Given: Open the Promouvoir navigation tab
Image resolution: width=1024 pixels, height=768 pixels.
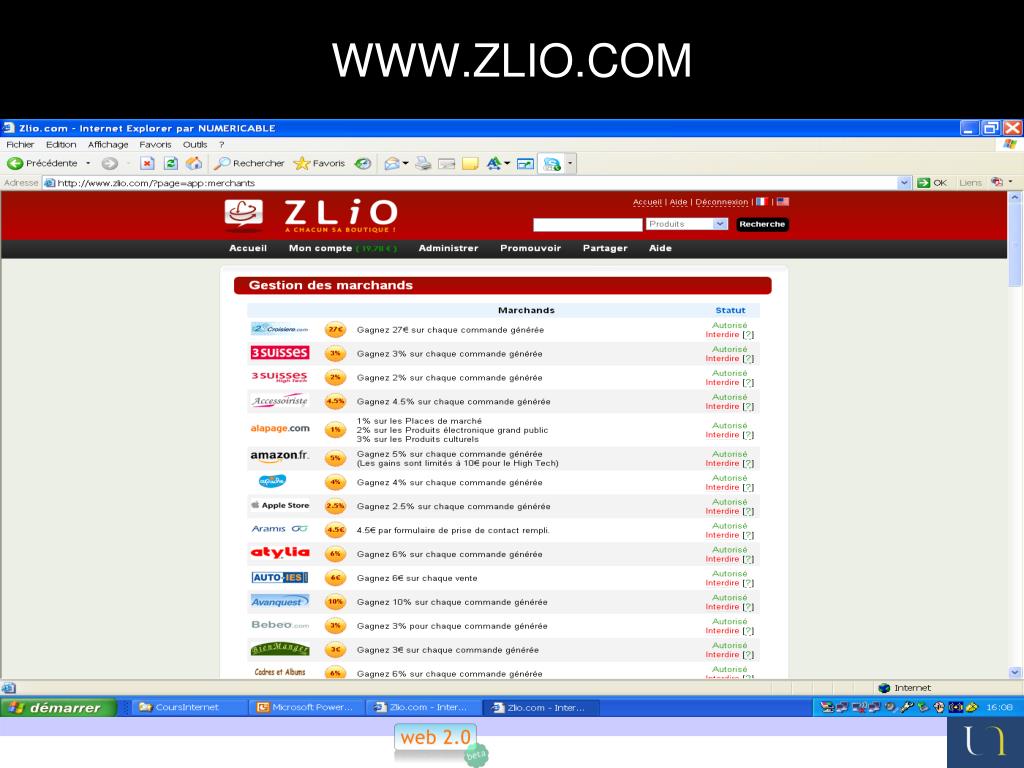Looking at the screenshot, I should (530, 248).
